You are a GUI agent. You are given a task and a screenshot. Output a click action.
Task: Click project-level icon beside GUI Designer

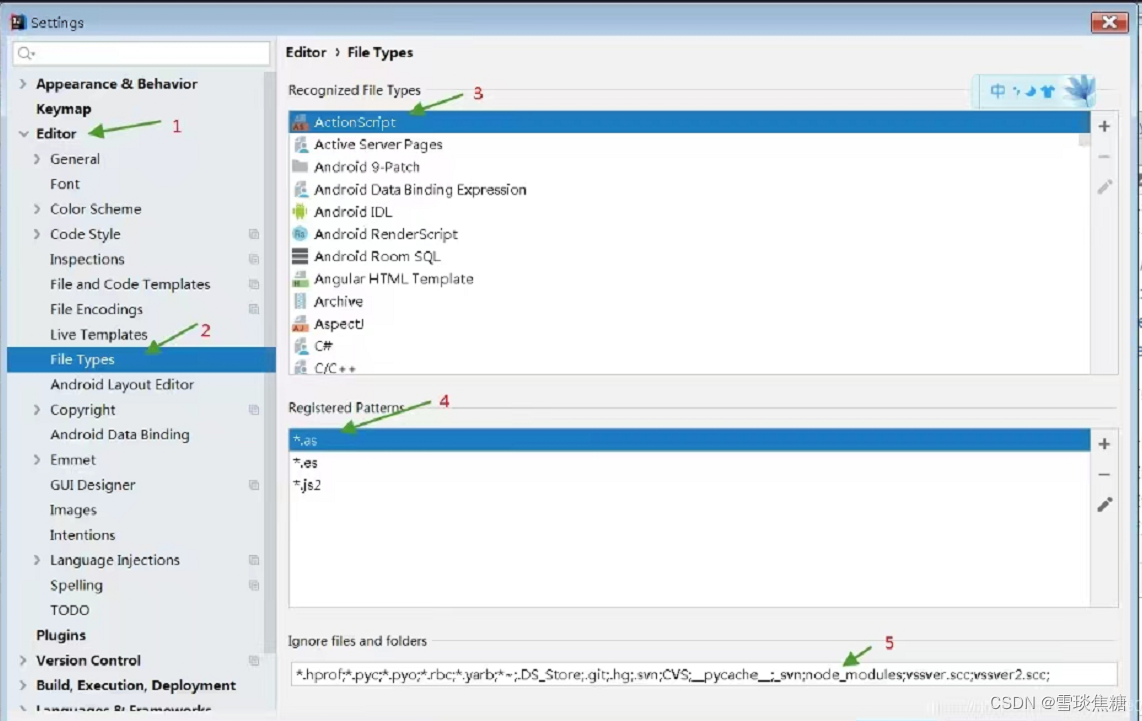253,485
